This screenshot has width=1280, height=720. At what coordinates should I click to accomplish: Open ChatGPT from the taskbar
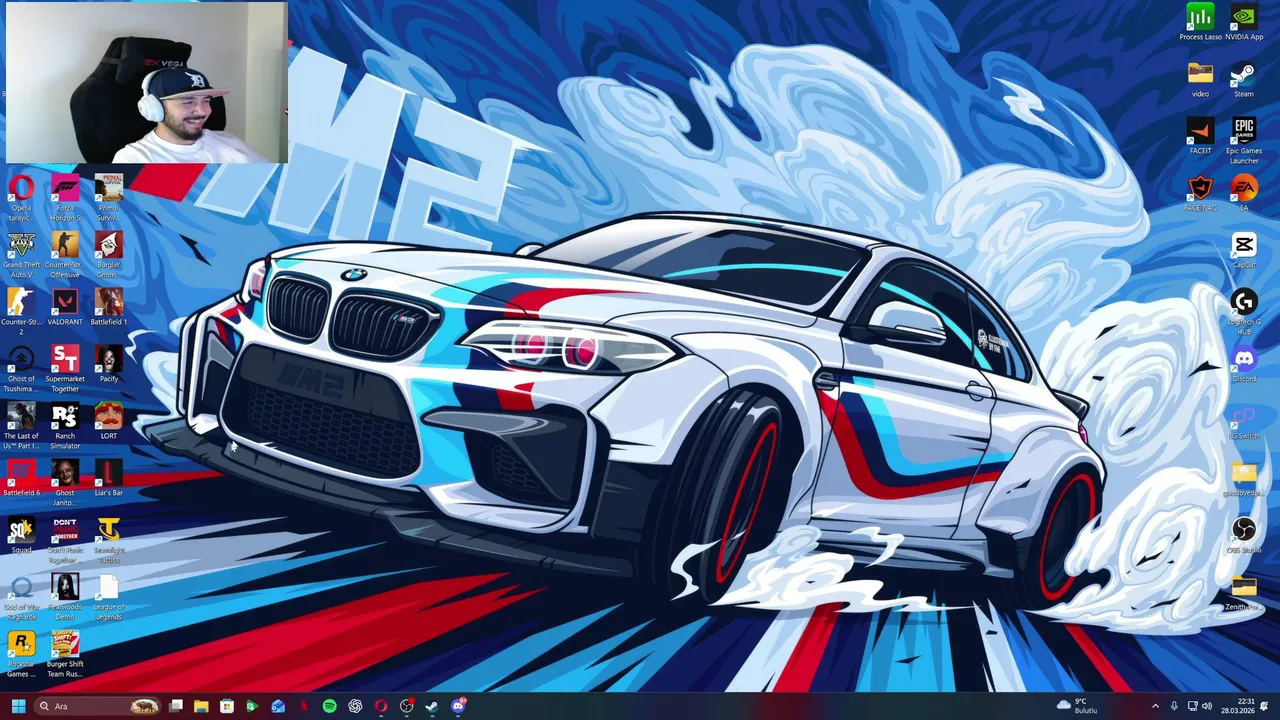(x=355, y=706)
